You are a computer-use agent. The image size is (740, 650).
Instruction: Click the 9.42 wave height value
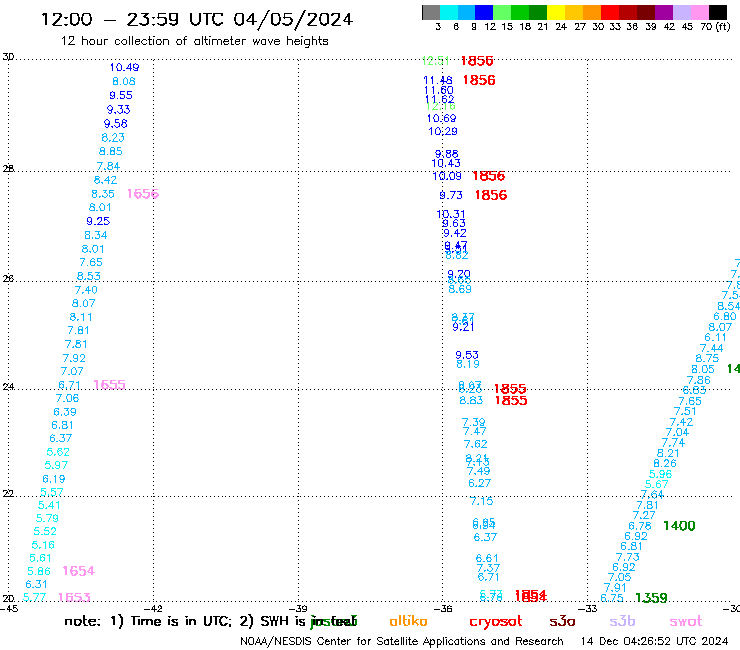(455, 233)
